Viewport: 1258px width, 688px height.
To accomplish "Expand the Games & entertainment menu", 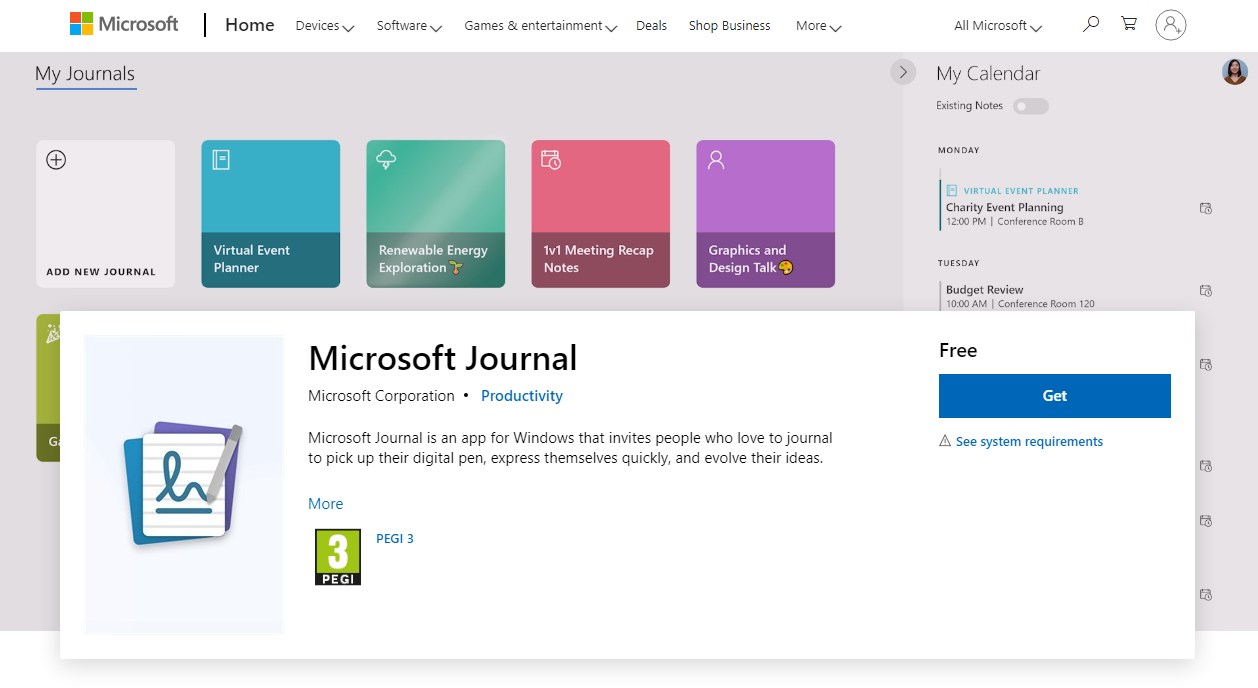I will point(541,26).
